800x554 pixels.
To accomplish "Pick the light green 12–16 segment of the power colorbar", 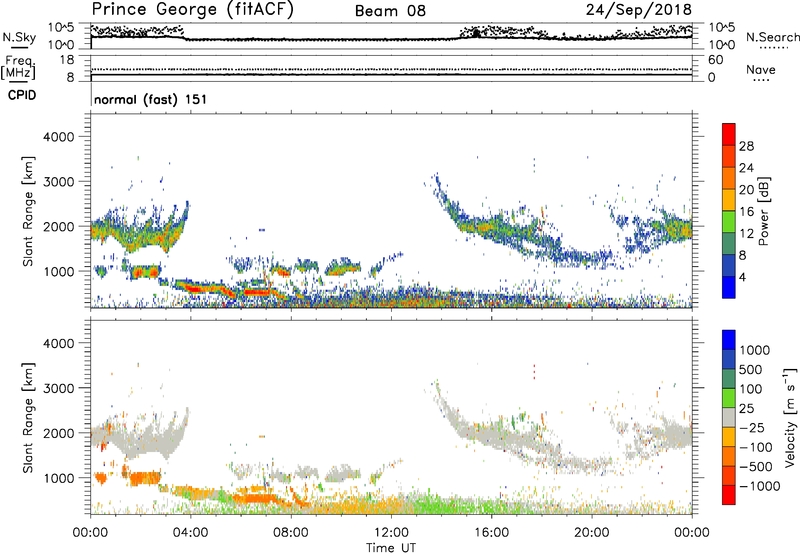I will [729, 222].
